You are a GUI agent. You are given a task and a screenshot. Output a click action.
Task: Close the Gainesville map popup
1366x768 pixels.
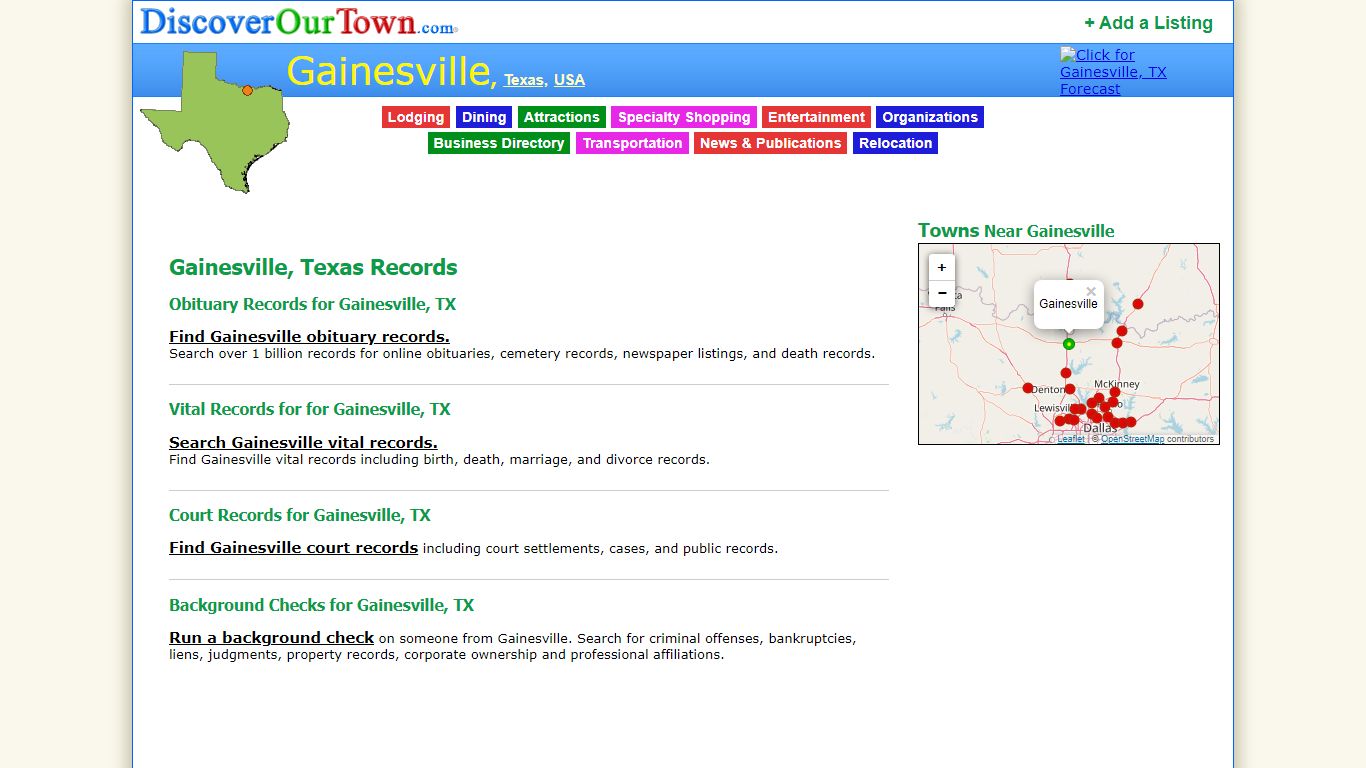click(x=1091, y=292)
